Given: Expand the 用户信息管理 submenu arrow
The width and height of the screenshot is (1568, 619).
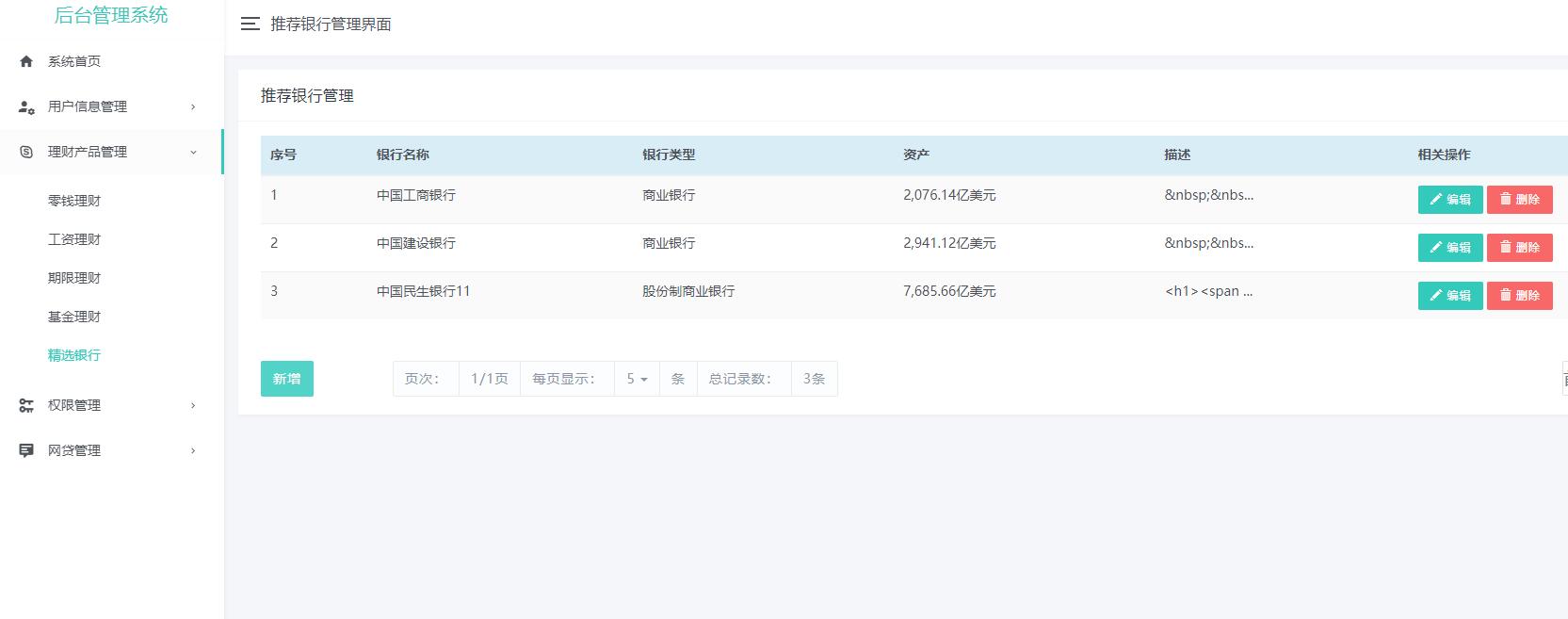Looking at the screenshot, I should click(193, 107).
